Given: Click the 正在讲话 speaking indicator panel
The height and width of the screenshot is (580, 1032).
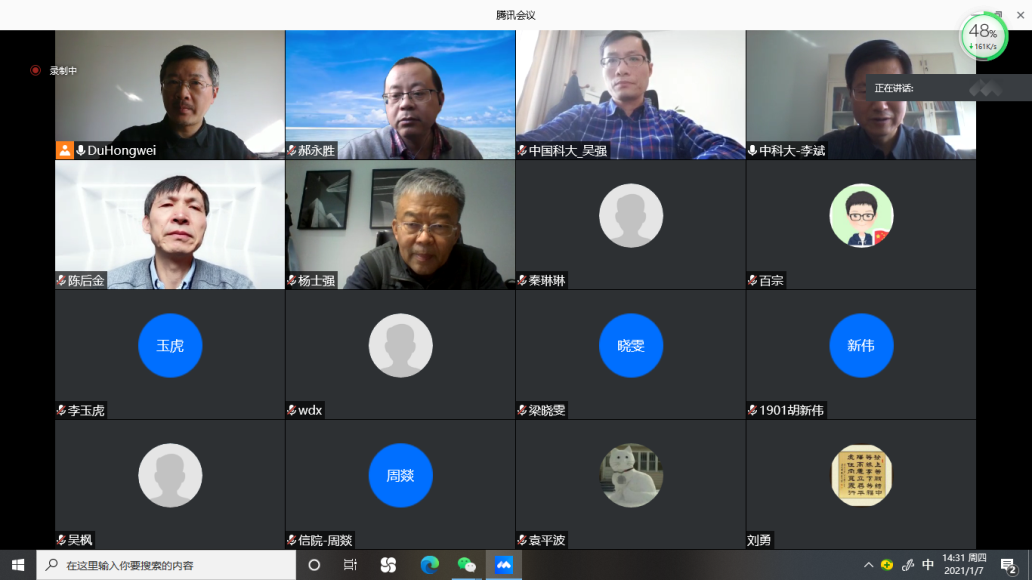Looking at the screenshot, I should (x=920, y=88).
